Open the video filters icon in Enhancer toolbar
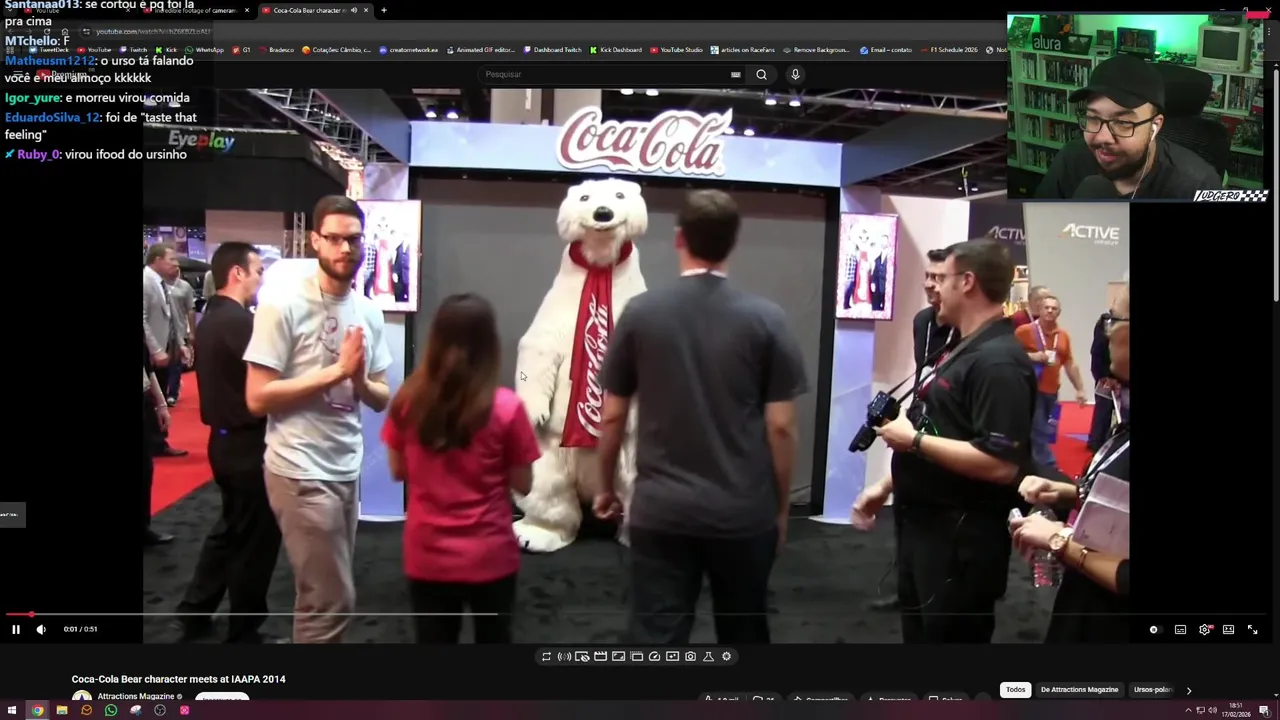The image size is (1280, 720). click(x=672, y=657)
